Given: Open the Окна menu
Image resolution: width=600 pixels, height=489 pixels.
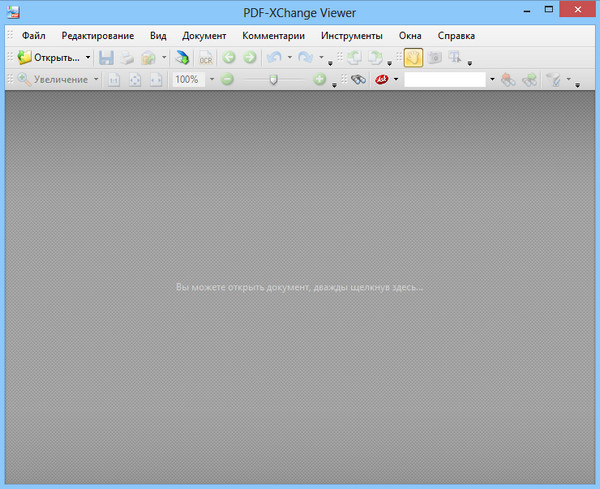Looking at the screenshot, I should click(x=410, y=36).
